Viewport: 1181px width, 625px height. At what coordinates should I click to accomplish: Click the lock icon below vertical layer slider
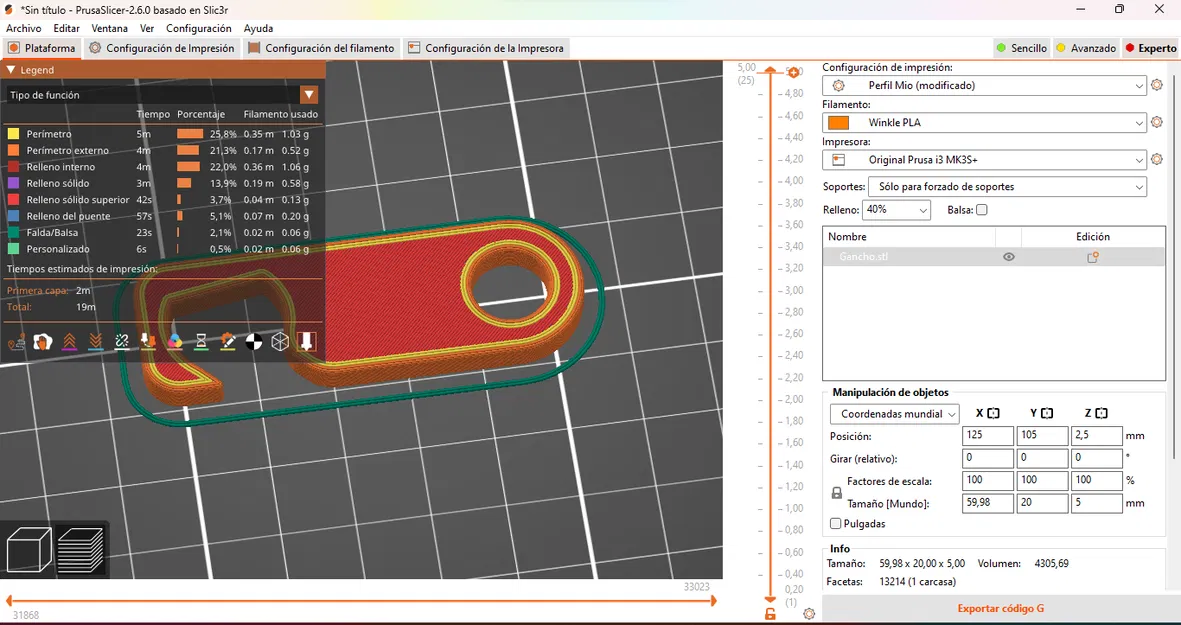[x=770, y=613]
